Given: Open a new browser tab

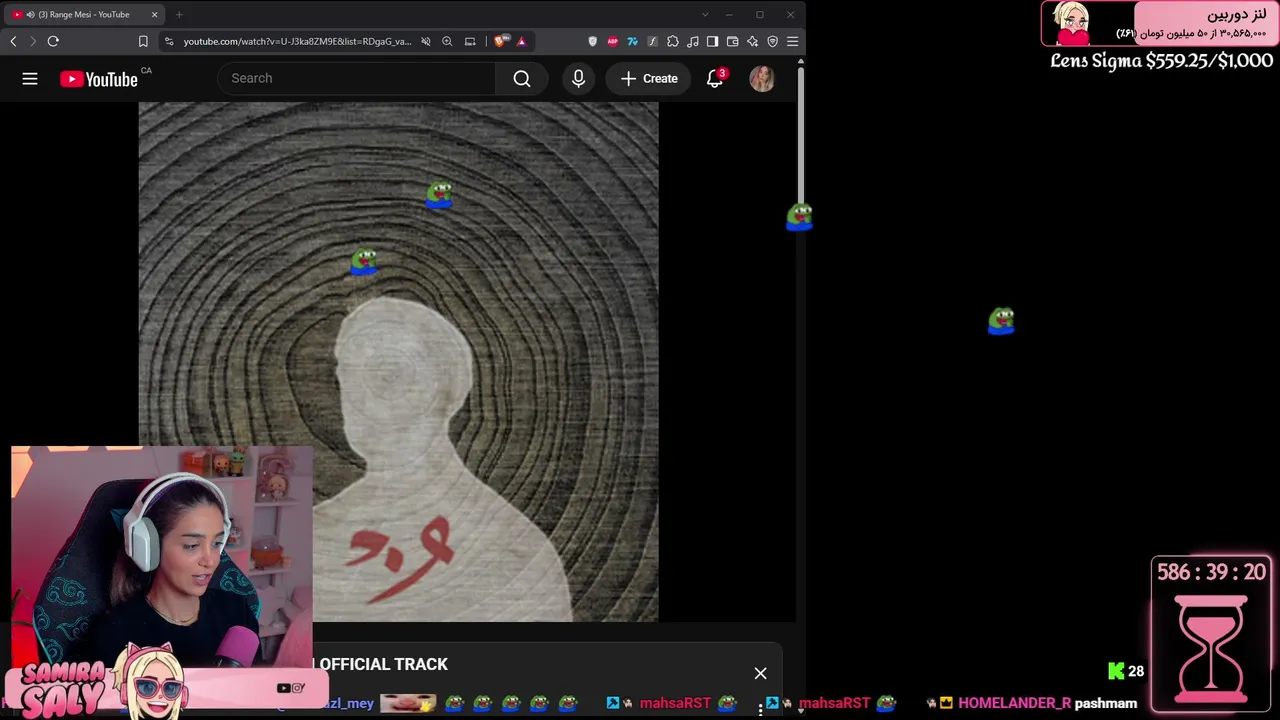Looking at the screenshot, I should (x=179, y=14).
